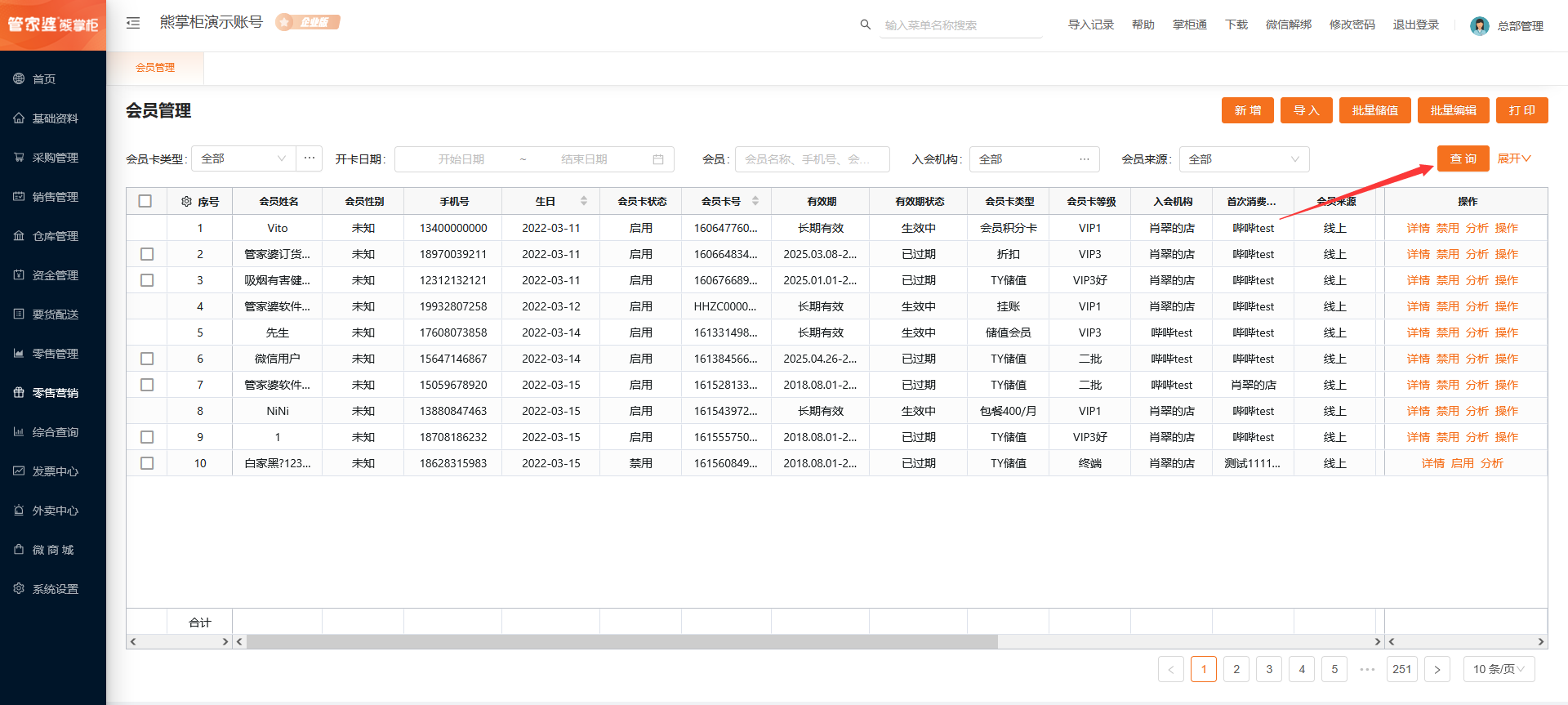The height and width of the screenshot is (705, 1568).
Task: Check the row for phone 15059678920
Action: point(147,385)
